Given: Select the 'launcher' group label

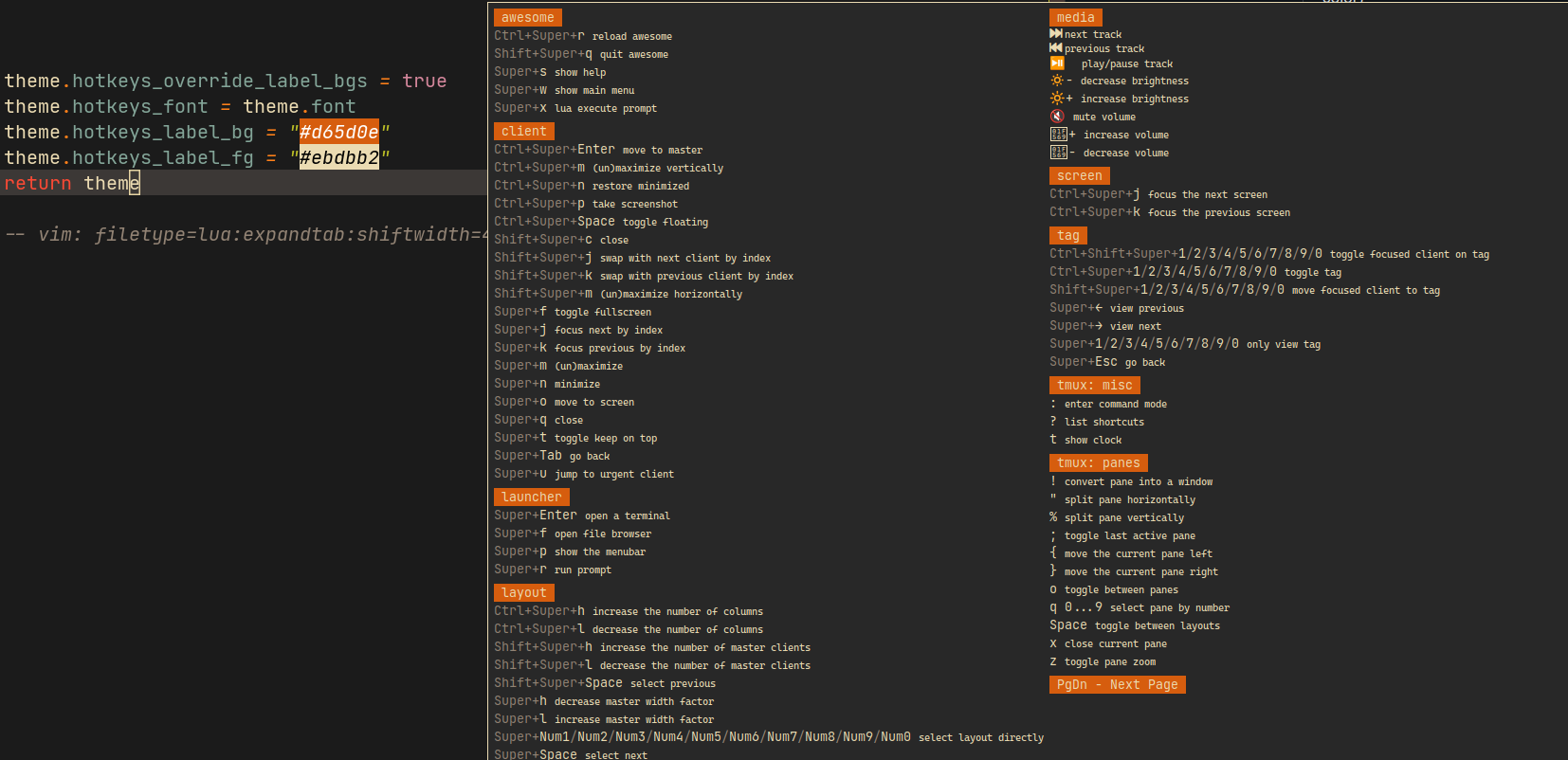Looking at the screenshot, I should coord(532,497).
